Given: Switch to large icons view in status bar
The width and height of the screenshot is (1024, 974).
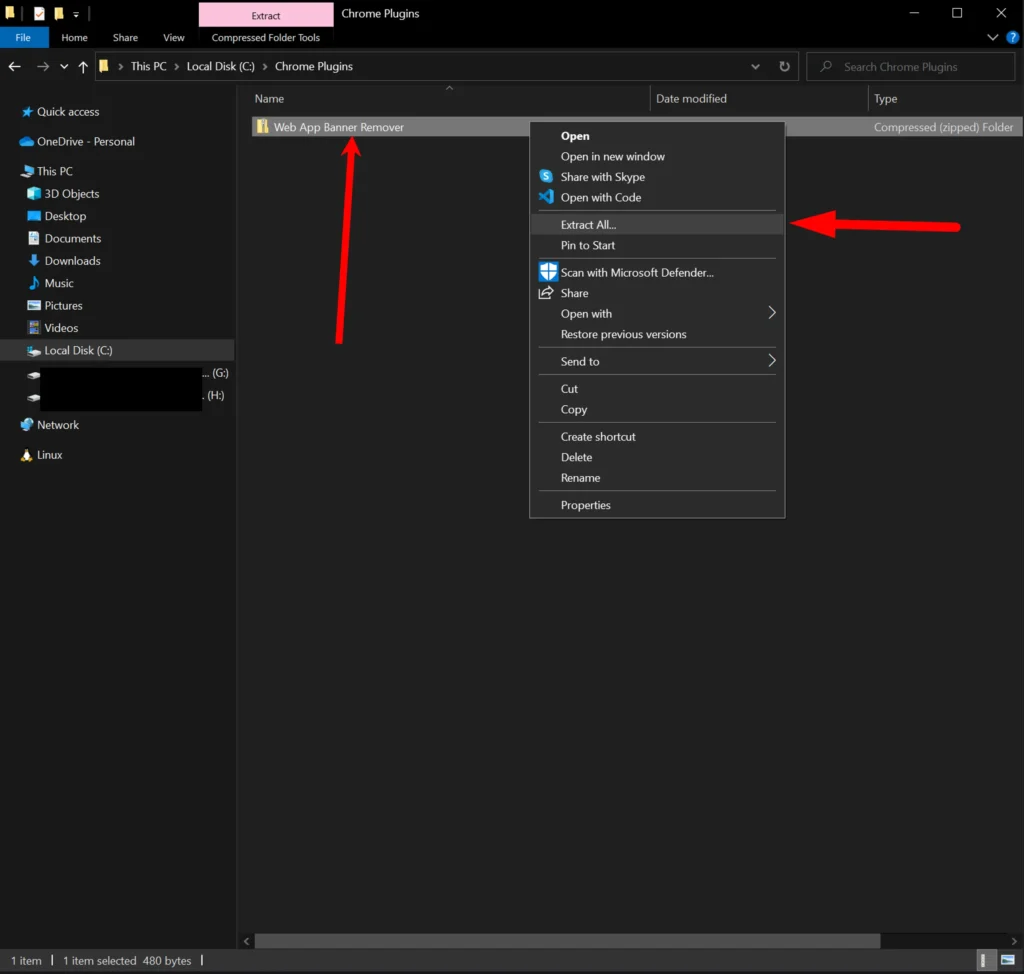Looking at the screenshot, I should tap(1008, 961).
